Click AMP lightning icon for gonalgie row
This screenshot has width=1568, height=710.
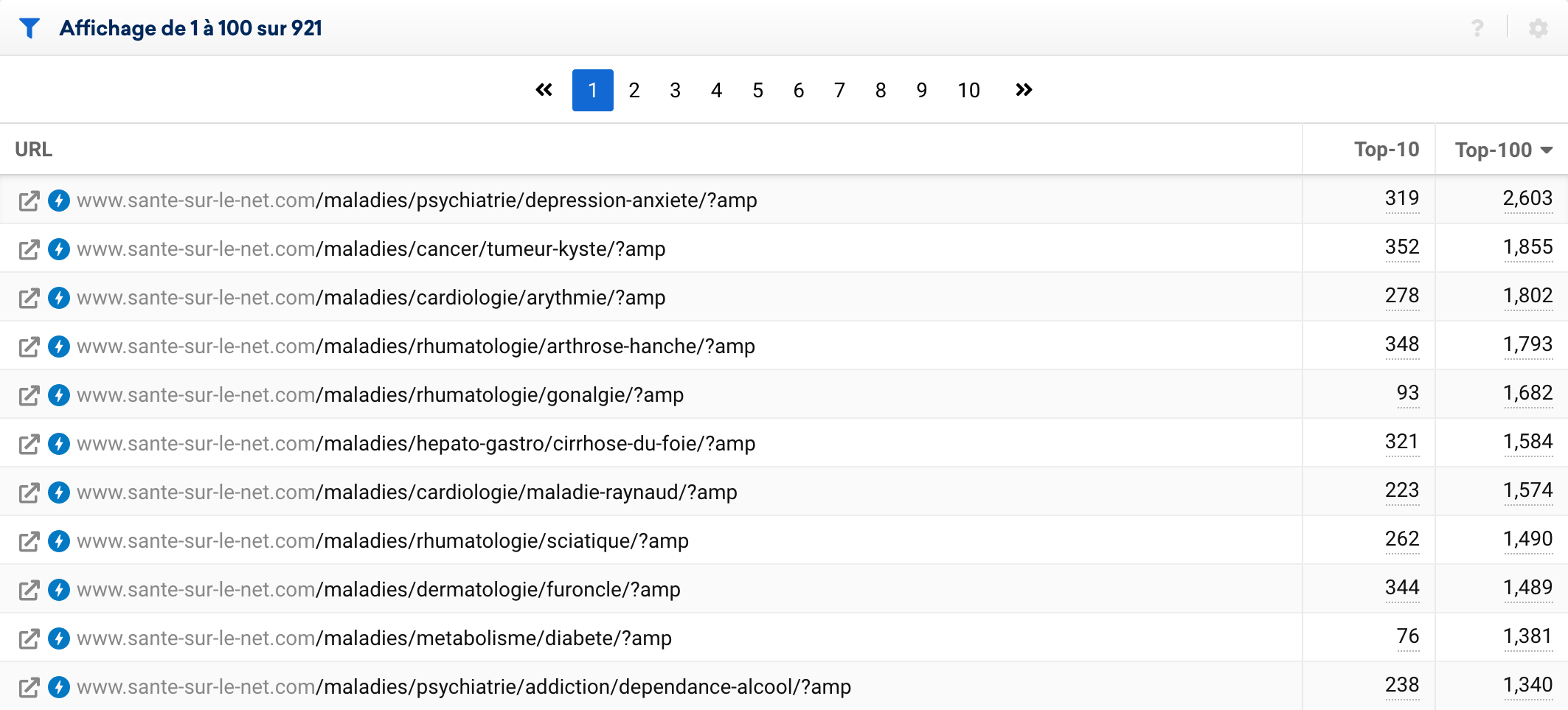(59, 395)
